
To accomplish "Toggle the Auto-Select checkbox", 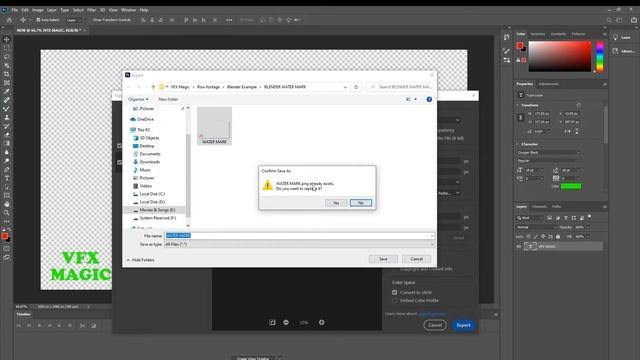I will pyautogui.click(x=38, y=20).
